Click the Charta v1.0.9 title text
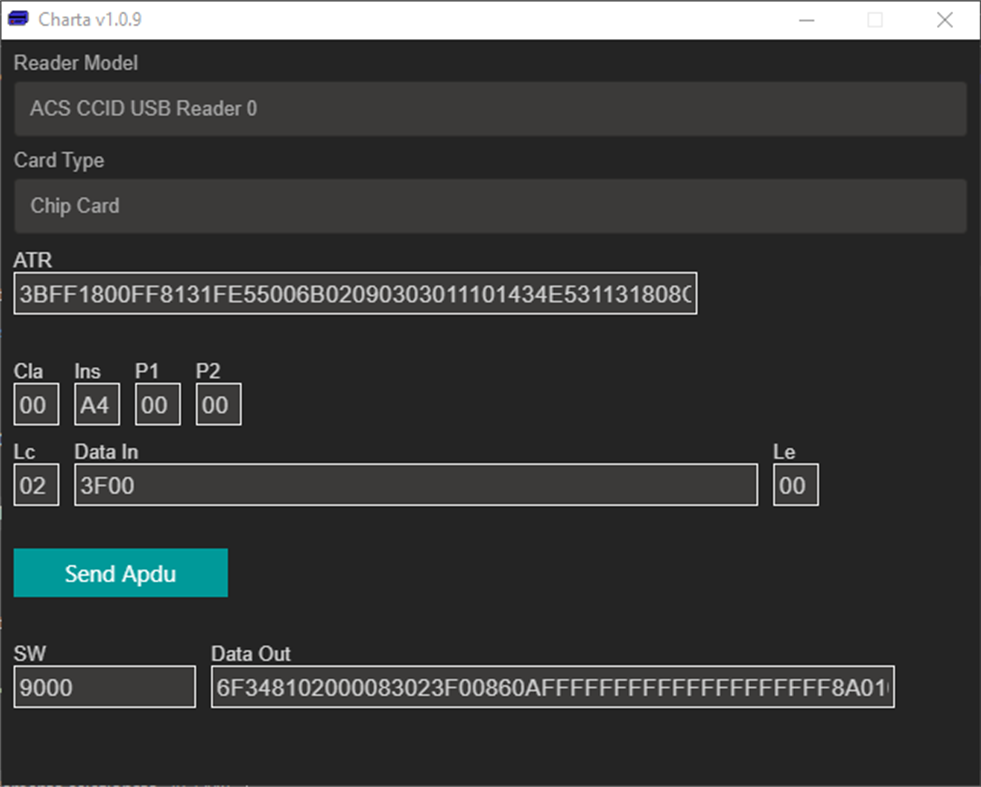This screenshot has height=787, width=981. 89,19
